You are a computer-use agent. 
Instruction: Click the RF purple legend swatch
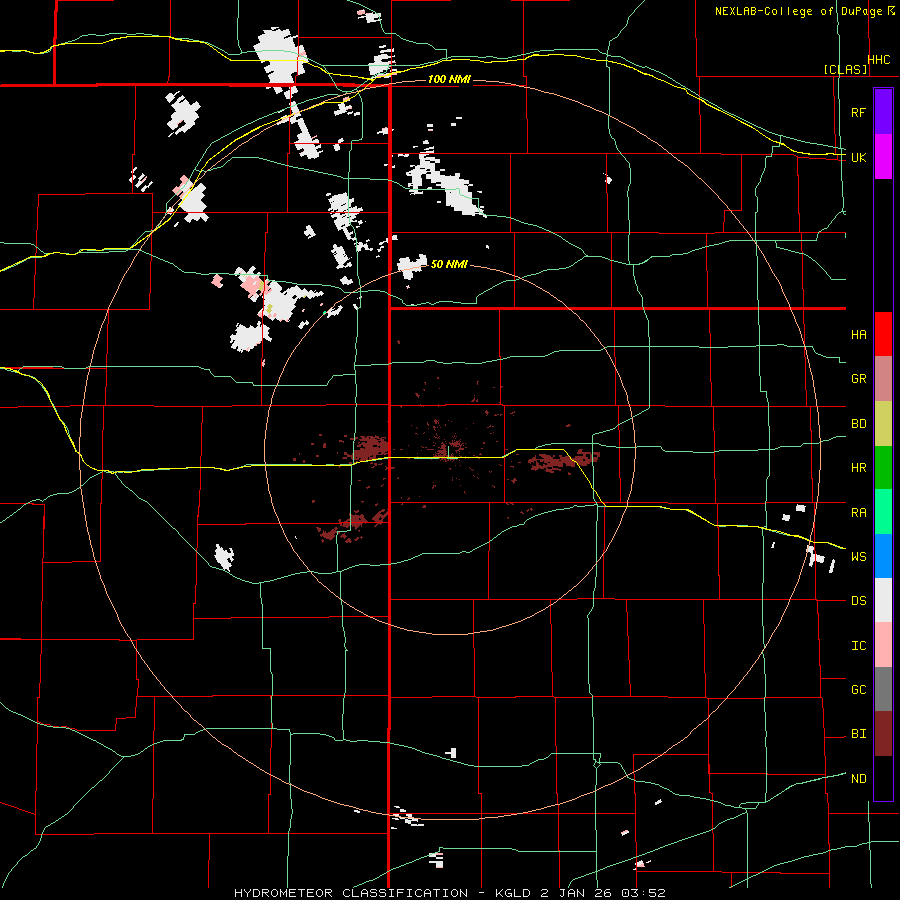click(x=883, y=111)
